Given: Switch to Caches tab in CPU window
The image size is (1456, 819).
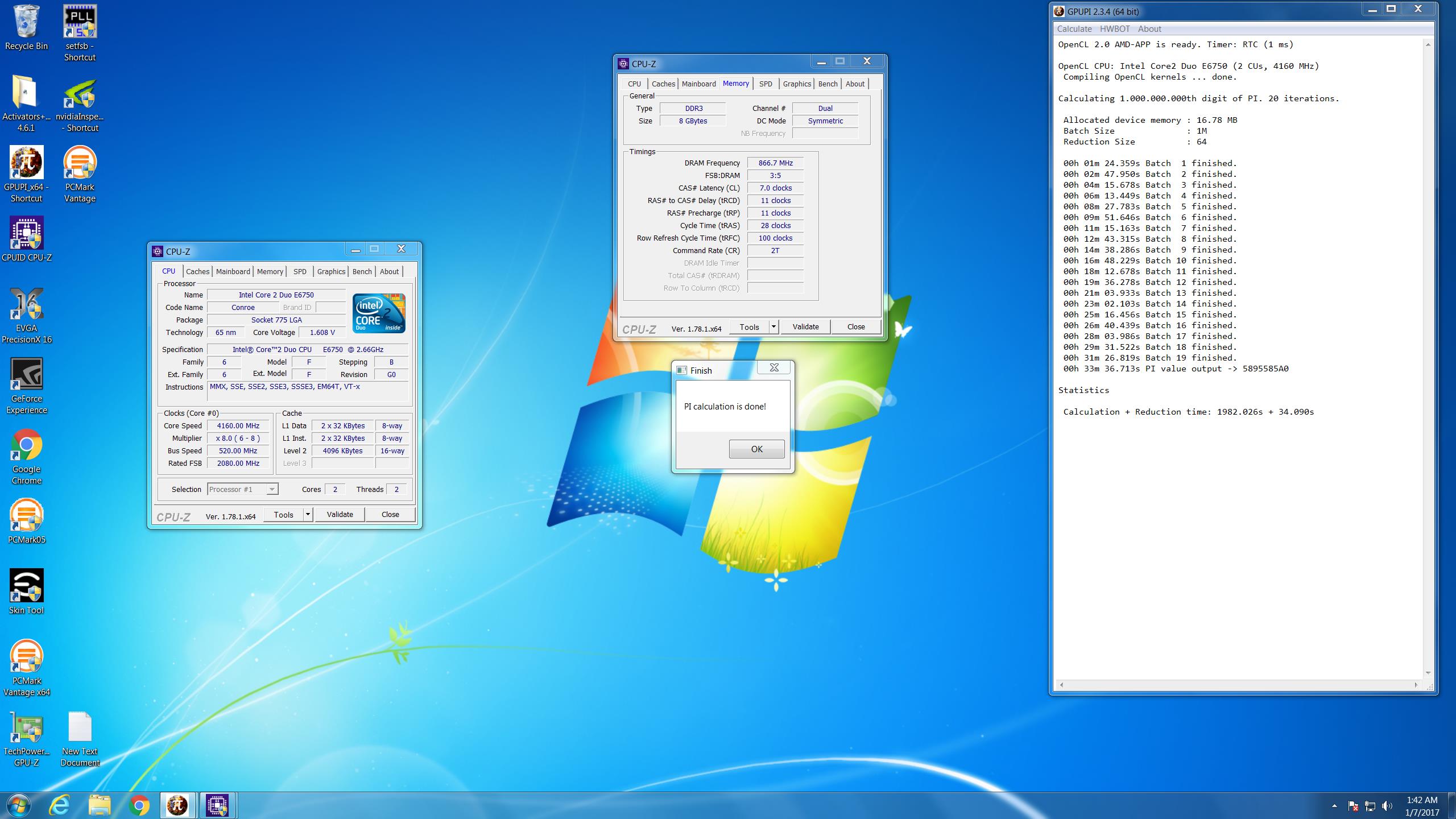Looking at the screenshot, I should (198, 271).
